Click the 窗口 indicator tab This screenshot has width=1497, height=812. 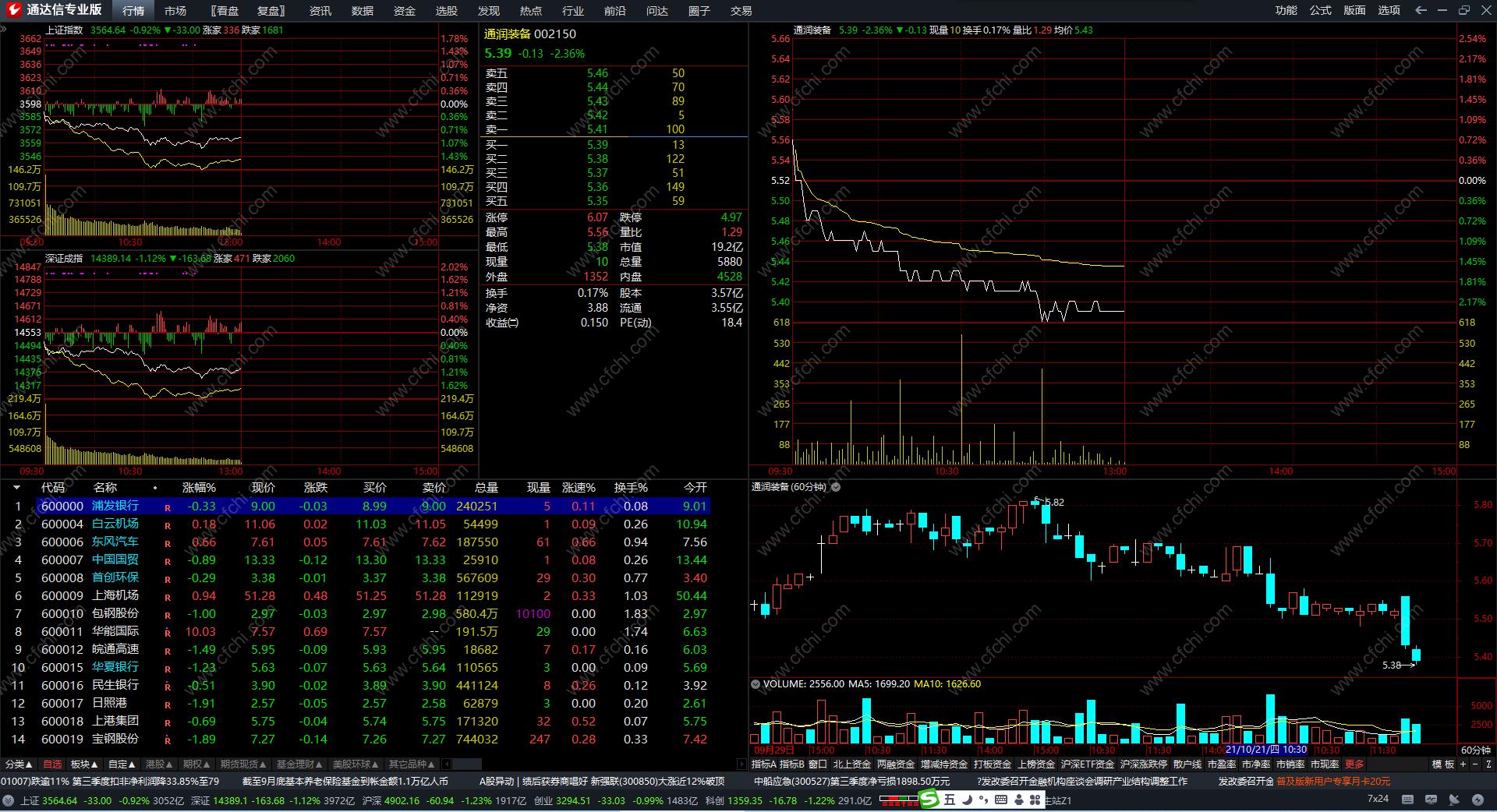(818, 764)
